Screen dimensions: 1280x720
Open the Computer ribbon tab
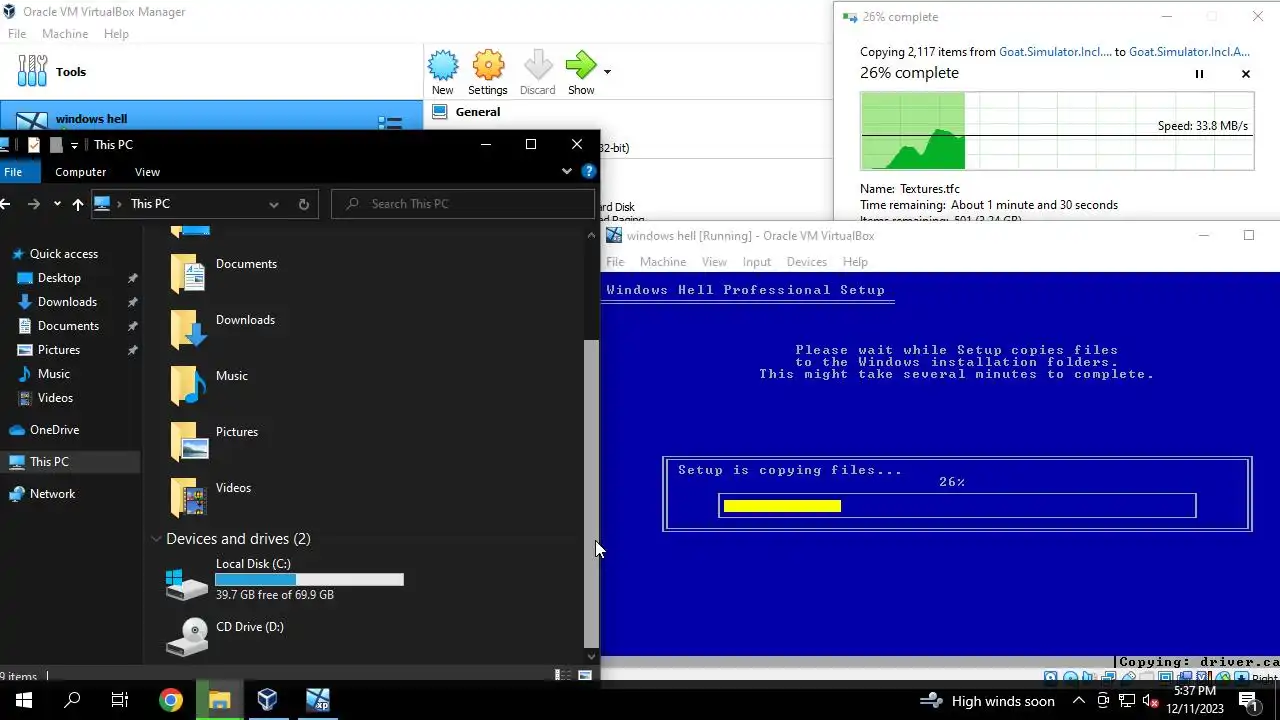(81, 172)
